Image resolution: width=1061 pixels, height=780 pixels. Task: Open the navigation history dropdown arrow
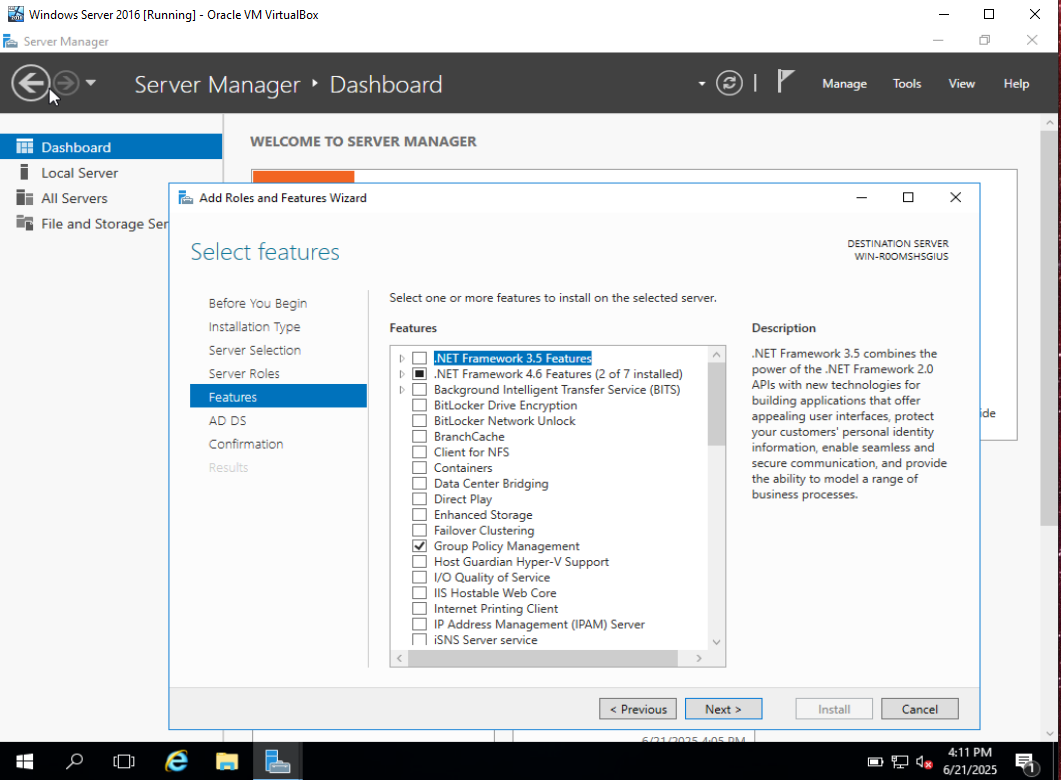[91, 83]
